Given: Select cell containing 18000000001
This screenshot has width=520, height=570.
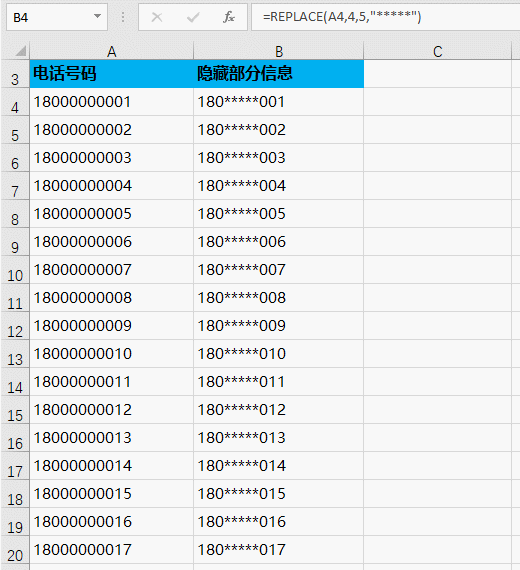Looking at the screenshot, I should point(112,102).
